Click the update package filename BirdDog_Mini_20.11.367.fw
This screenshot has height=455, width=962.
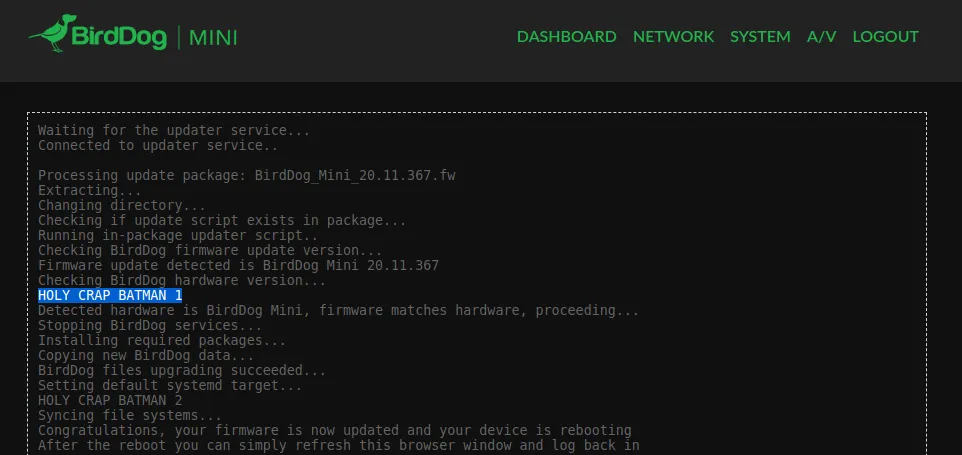point(355,175)
